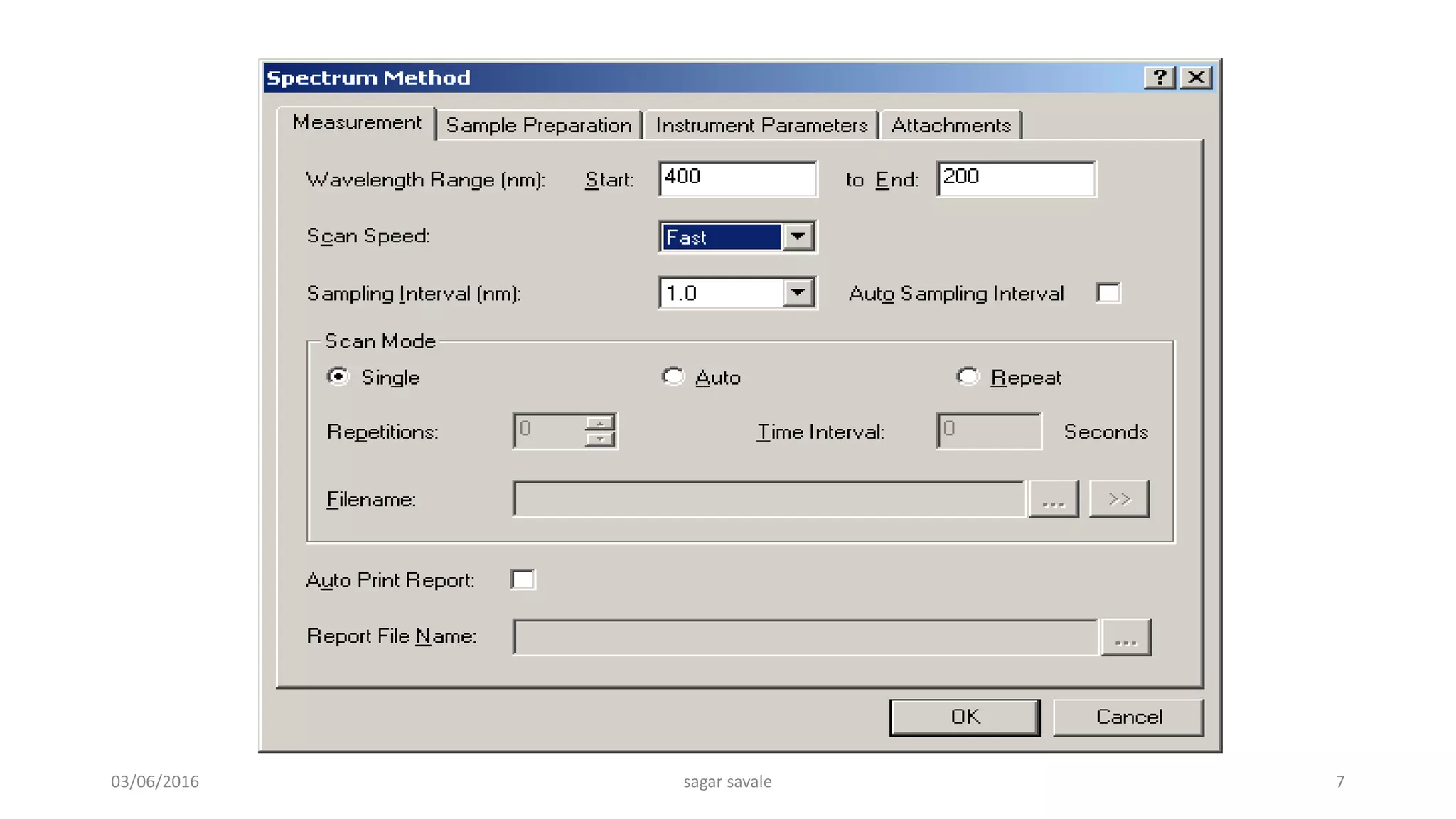Go to the Attachments tab
The image size is (1456, 819).
coord(951,126)
